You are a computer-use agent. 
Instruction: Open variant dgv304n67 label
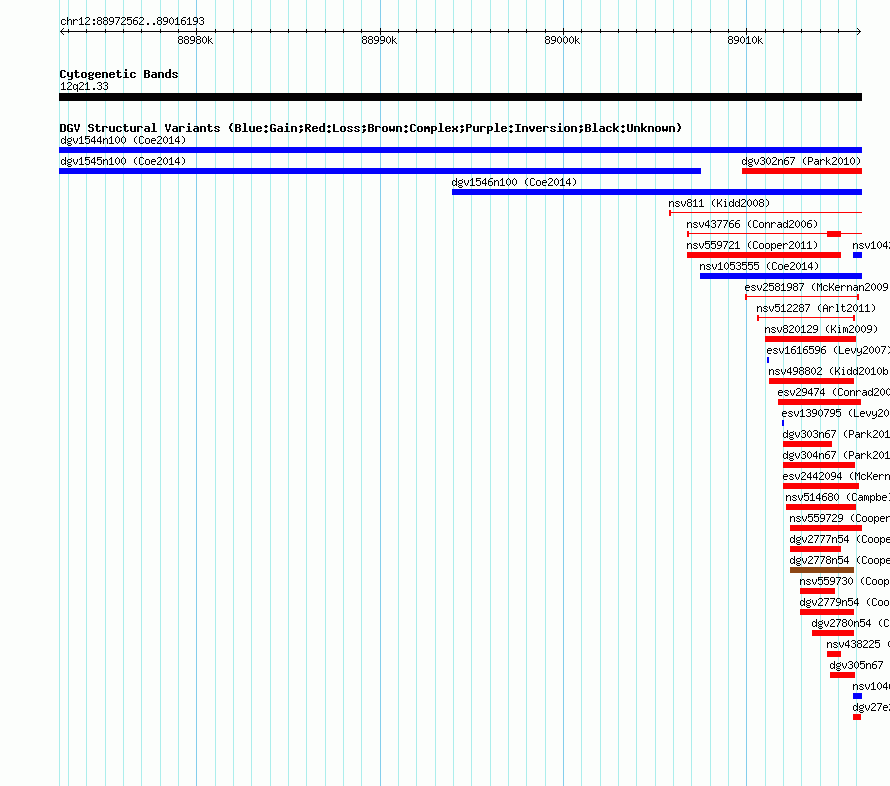pyautogui.click(x=836, y=455)
